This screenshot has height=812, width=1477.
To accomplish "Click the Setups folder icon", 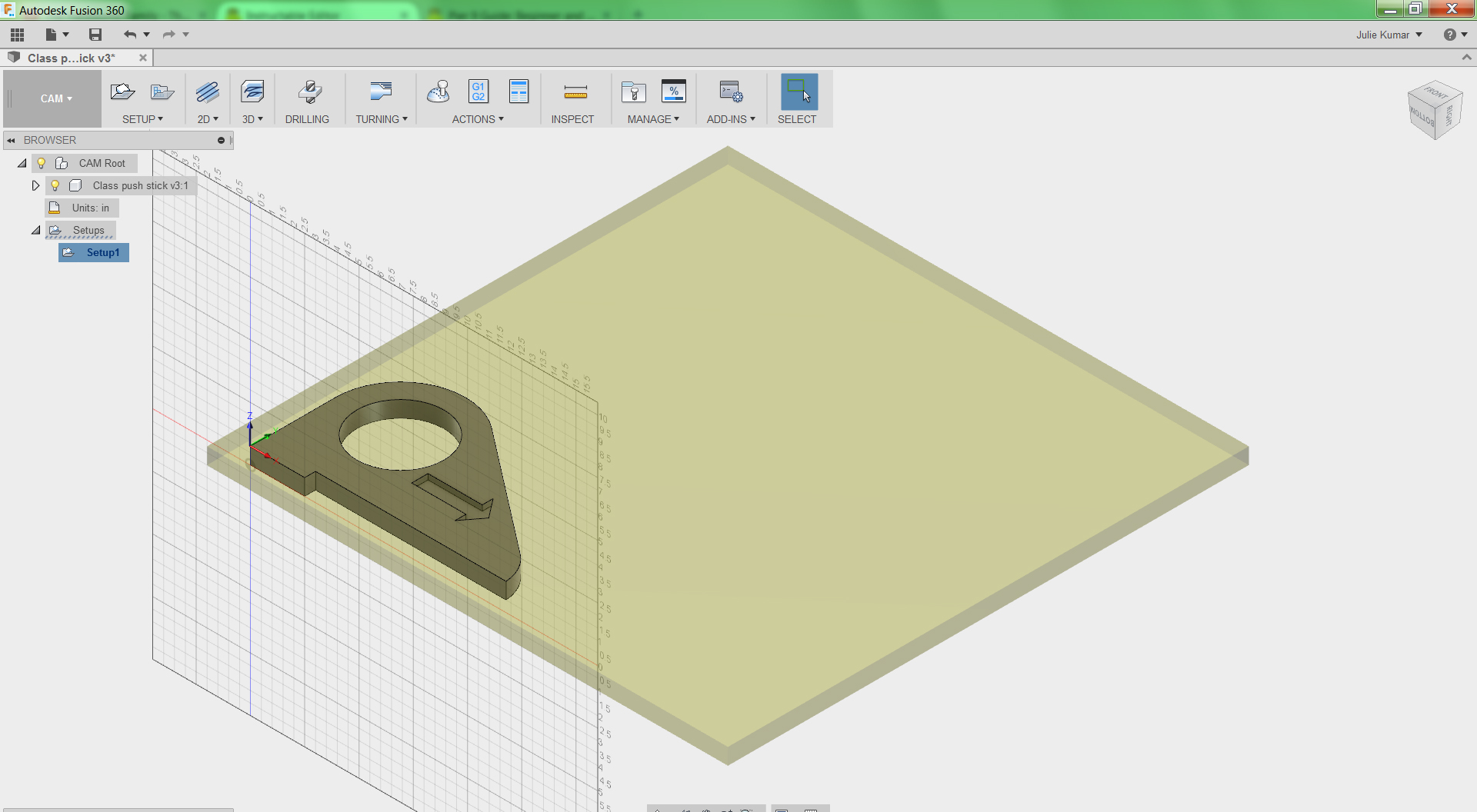I will tap(55, 230).
